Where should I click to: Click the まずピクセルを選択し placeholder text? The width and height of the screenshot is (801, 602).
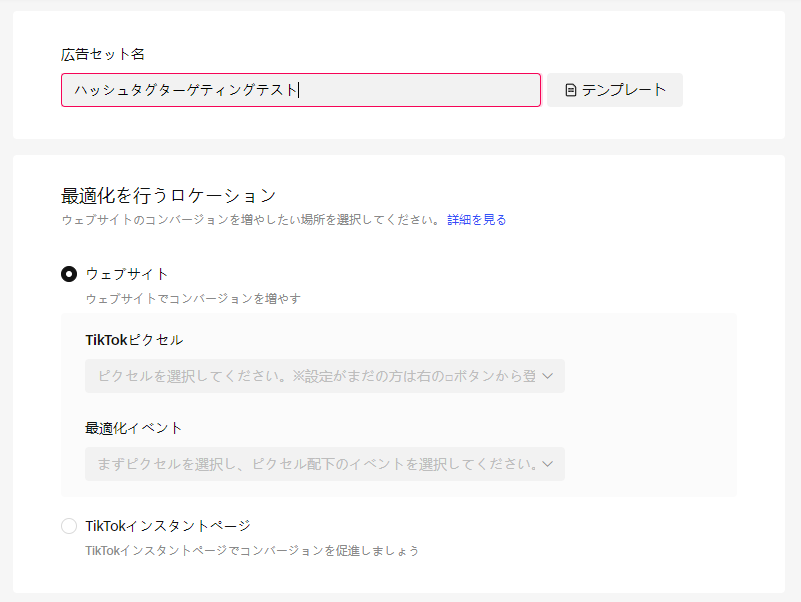315,464
